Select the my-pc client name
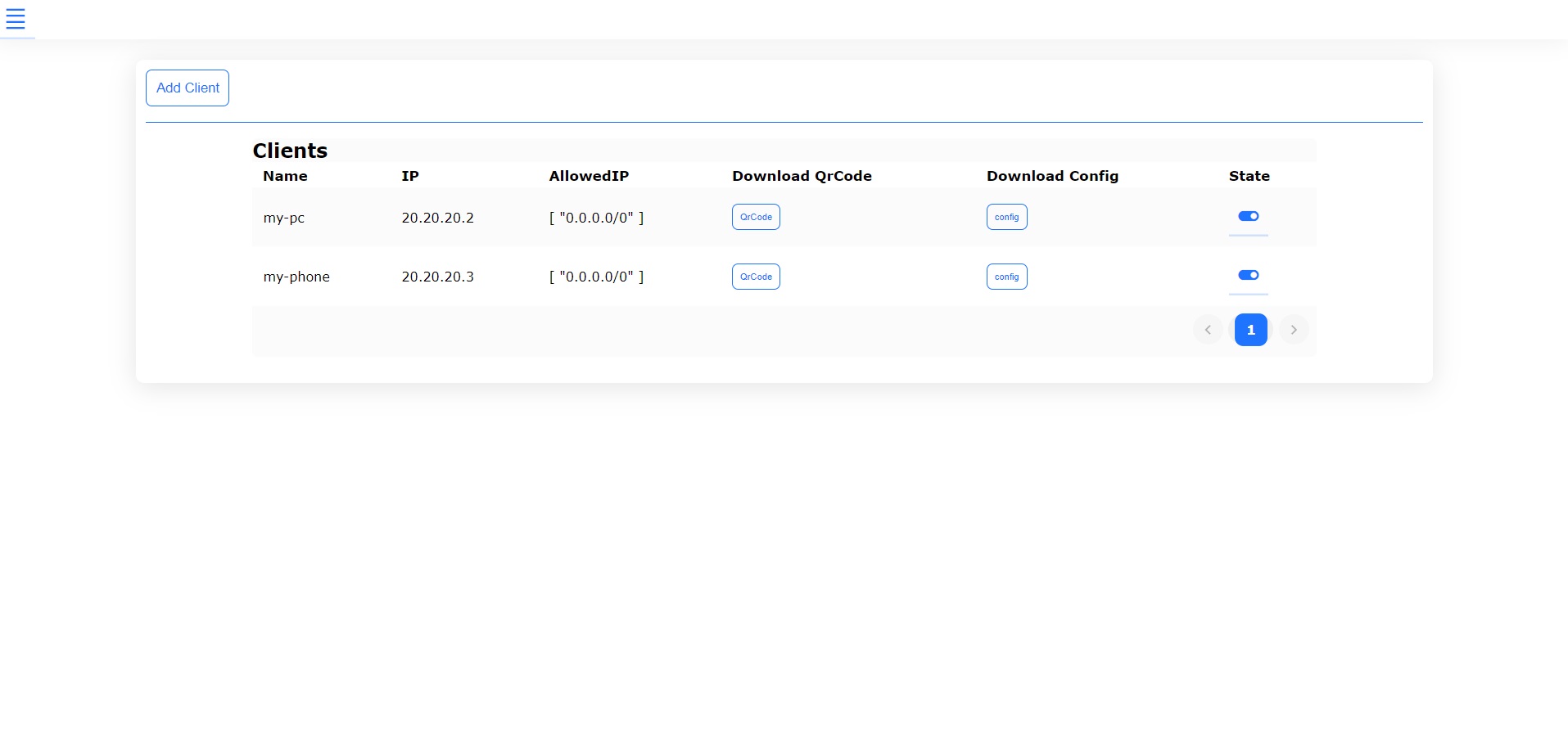 284,218
